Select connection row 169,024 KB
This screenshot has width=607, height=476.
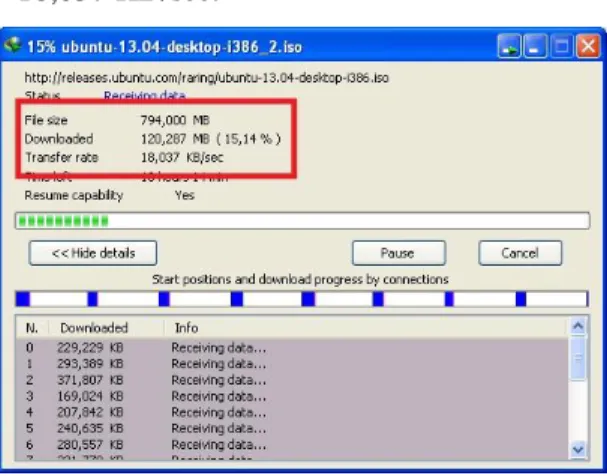[293, 396]
